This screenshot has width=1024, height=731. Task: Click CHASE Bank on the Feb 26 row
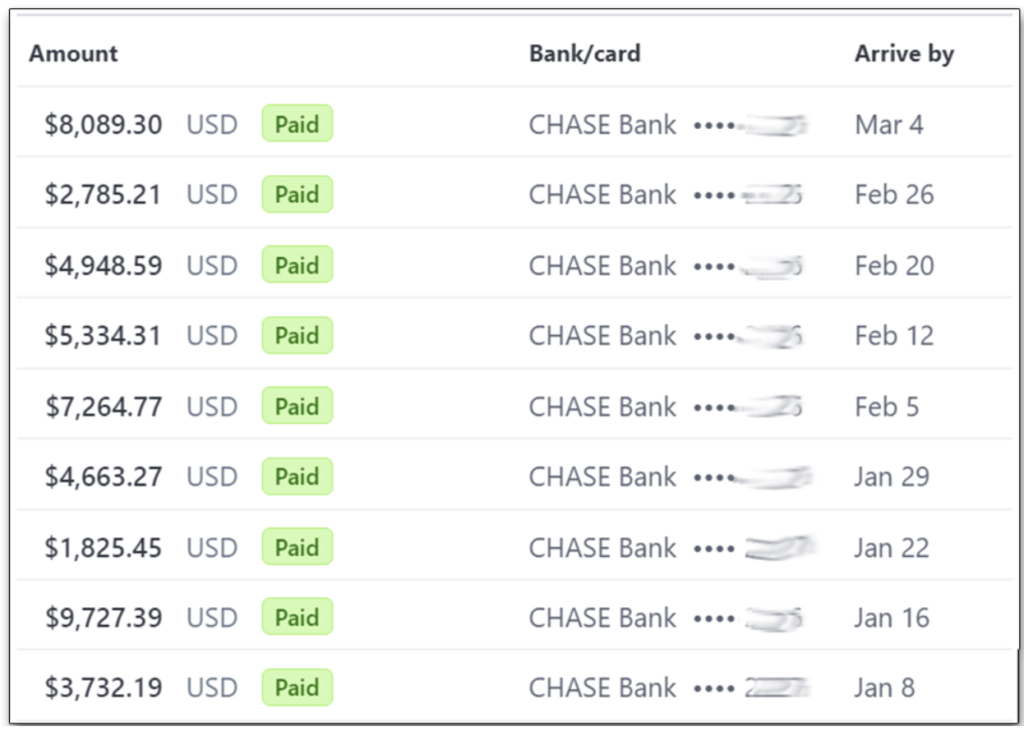pos(602,195)
